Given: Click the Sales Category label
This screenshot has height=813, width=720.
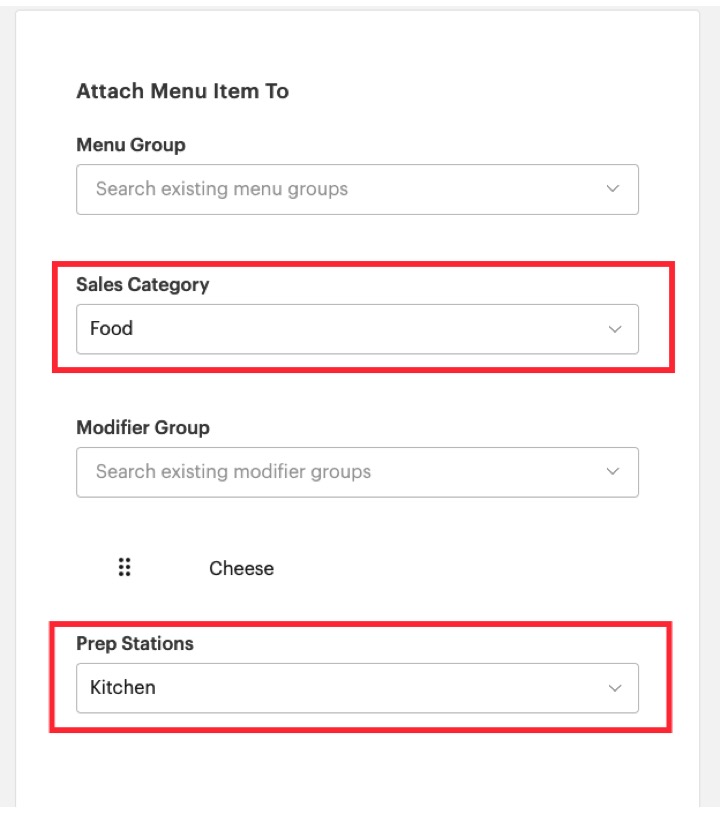Looking at the screenshot, I should (x=143, y=285).
